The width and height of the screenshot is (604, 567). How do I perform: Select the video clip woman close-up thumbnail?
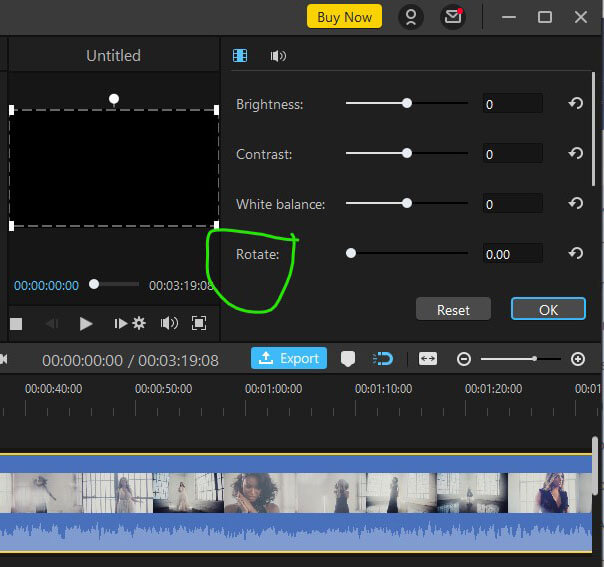pyautogui.click(x=260, y=493)
